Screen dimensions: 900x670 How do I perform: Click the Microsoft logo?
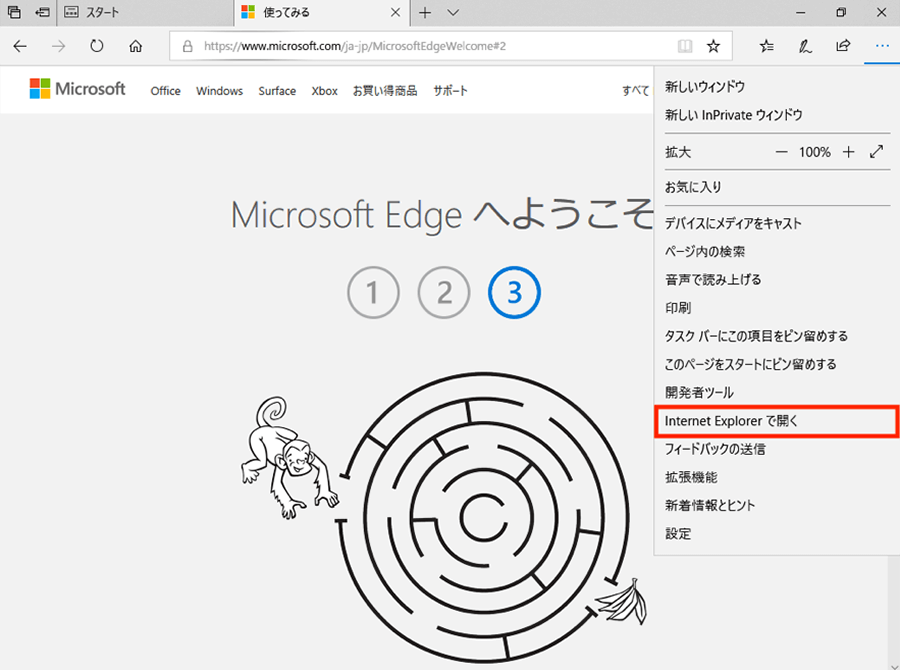[x=77, y=89]
